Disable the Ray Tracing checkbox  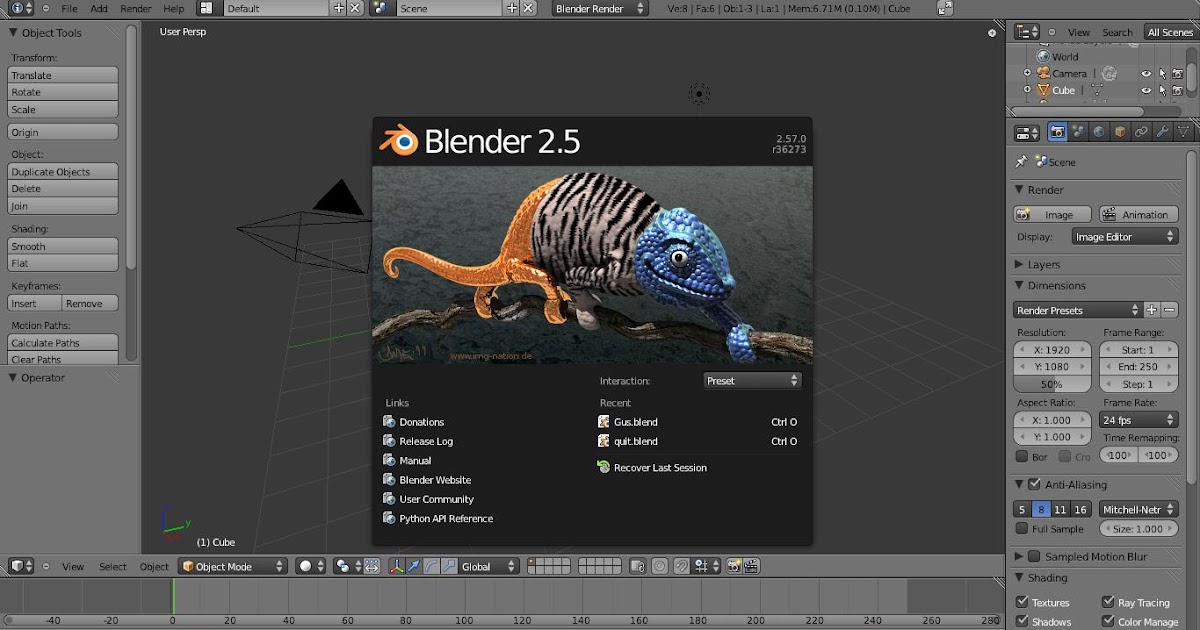point(1107,602)
